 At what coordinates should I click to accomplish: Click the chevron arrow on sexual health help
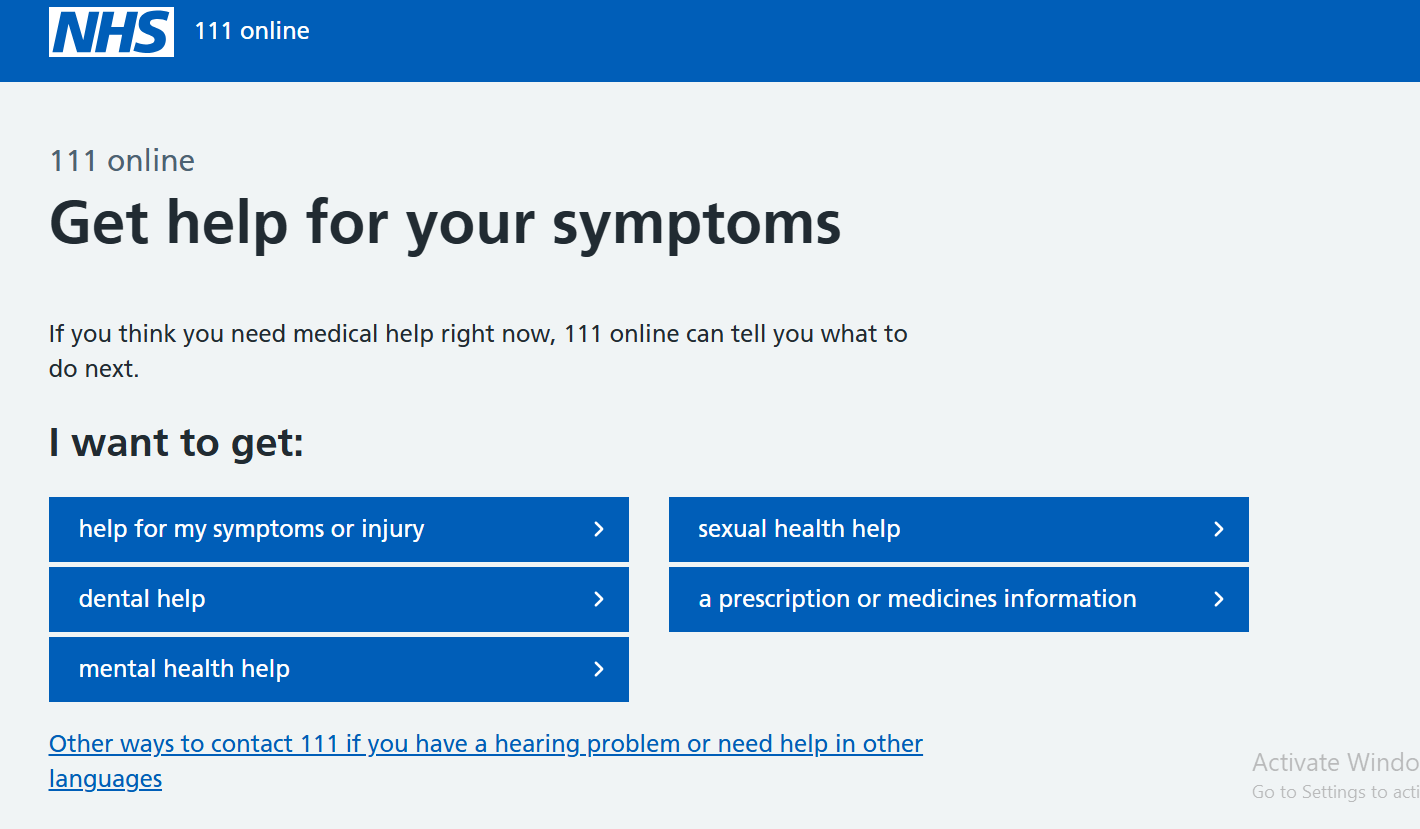pyautogui.click(x=1218, y=529)
